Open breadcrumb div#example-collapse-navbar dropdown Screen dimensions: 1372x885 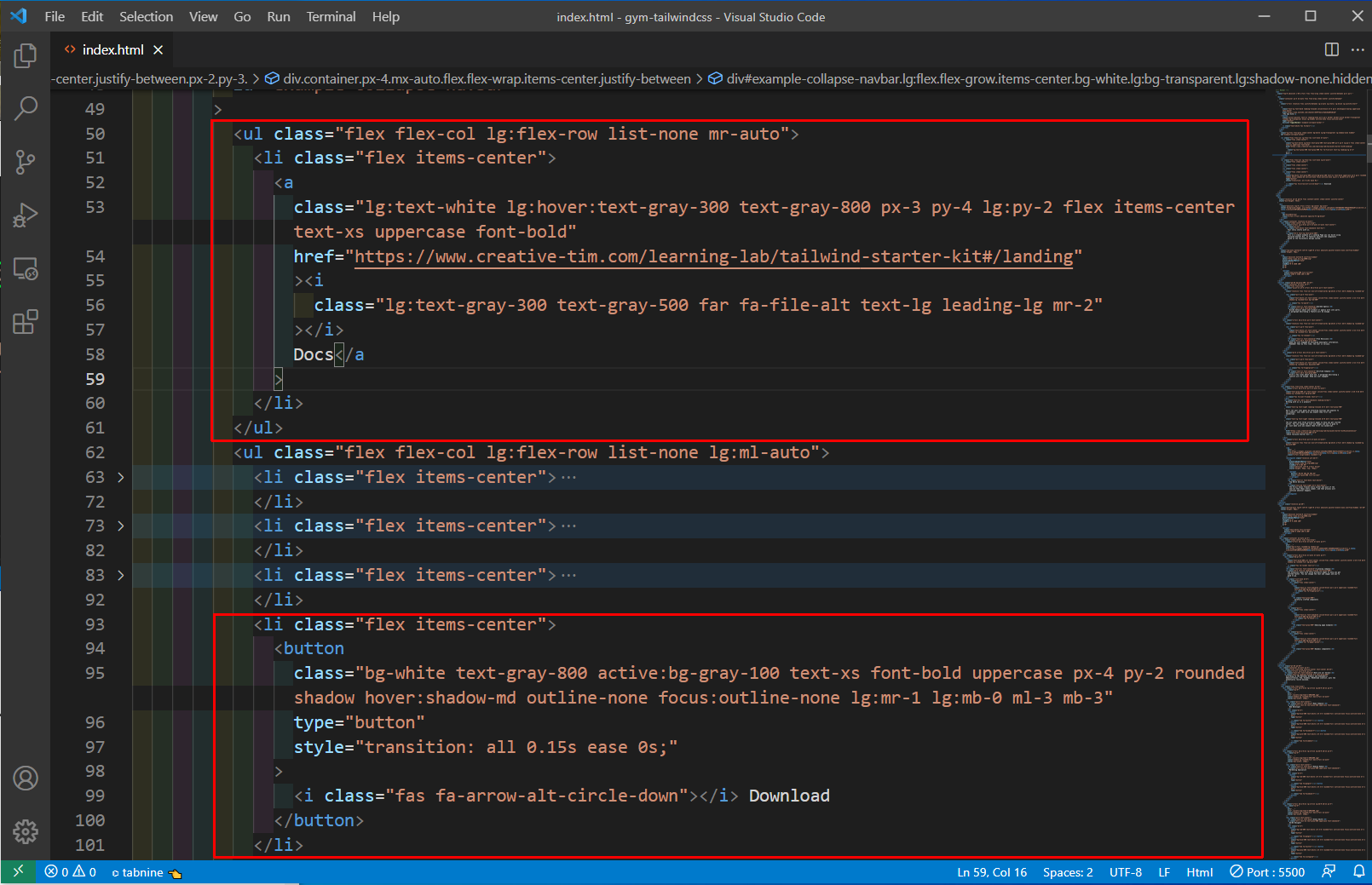tap(1040, 78)
